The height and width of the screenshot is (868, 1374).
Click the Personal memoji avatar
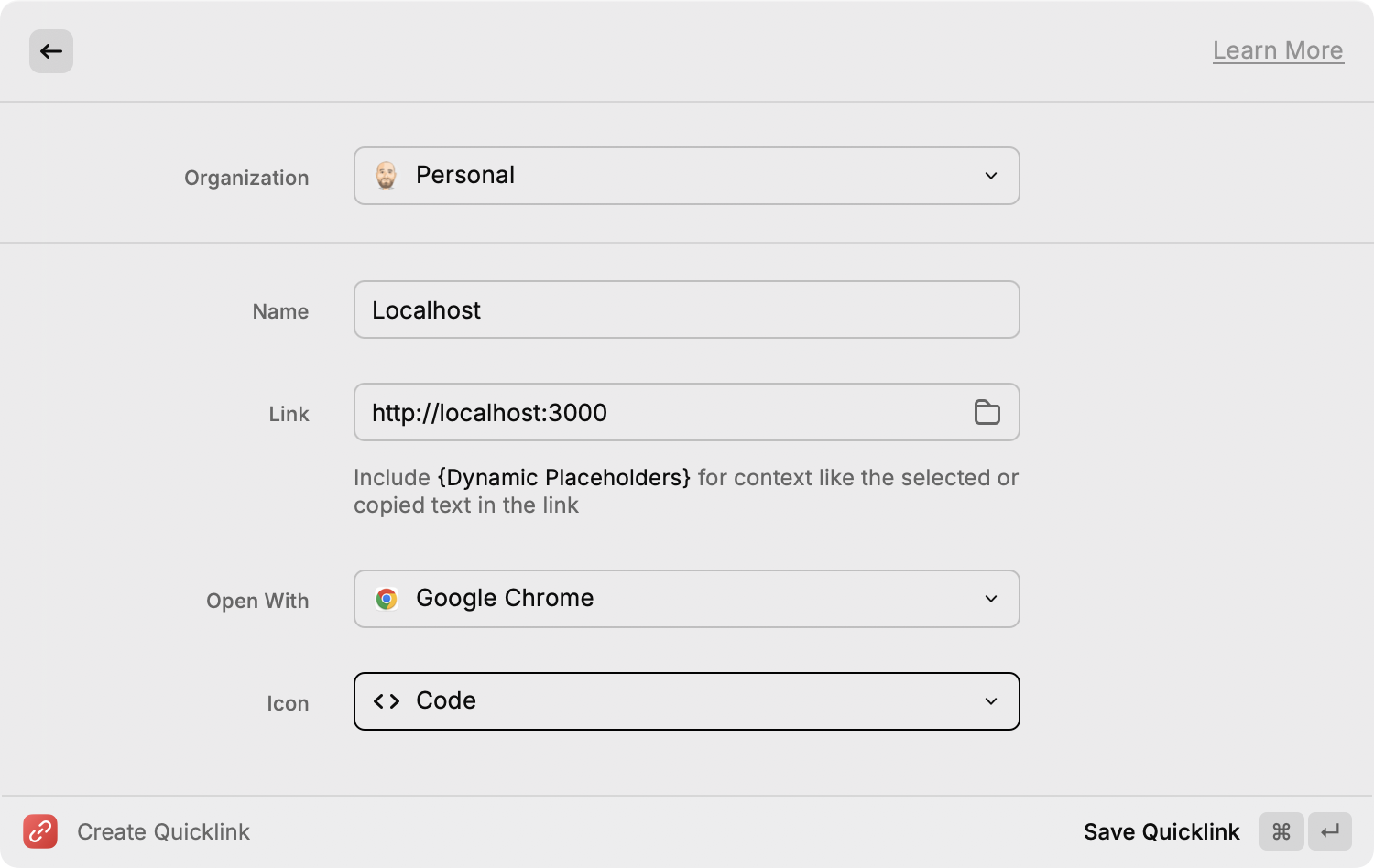coord(387,175)
